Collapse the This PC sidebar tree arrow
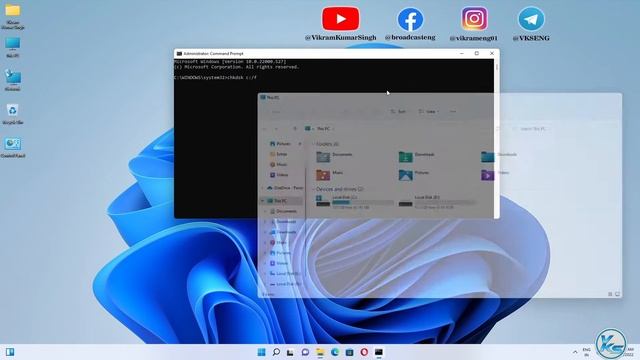 (262, 201)
